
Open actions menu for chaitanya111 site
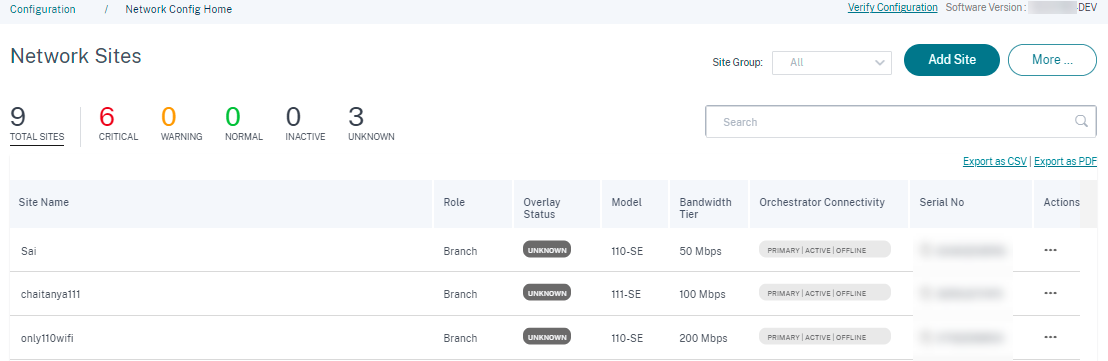[x=1050, y=293]
